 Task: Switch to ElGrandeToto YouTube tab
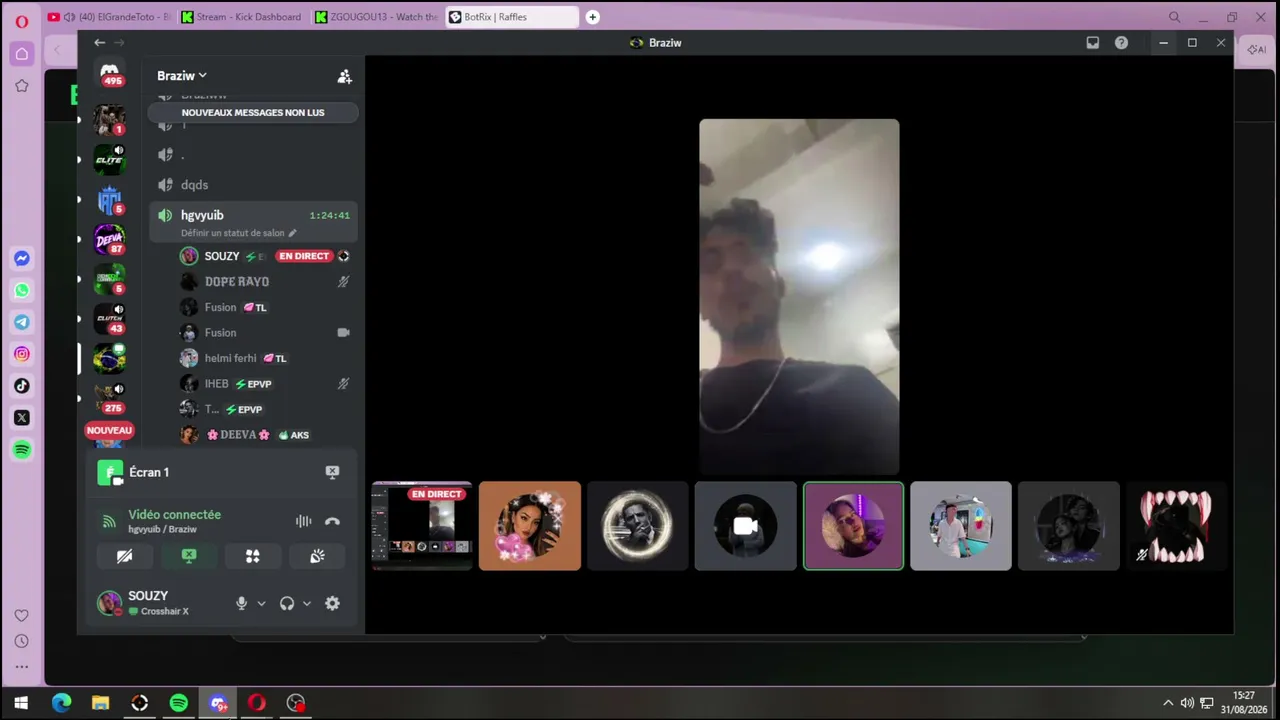(x=110, y=17)
